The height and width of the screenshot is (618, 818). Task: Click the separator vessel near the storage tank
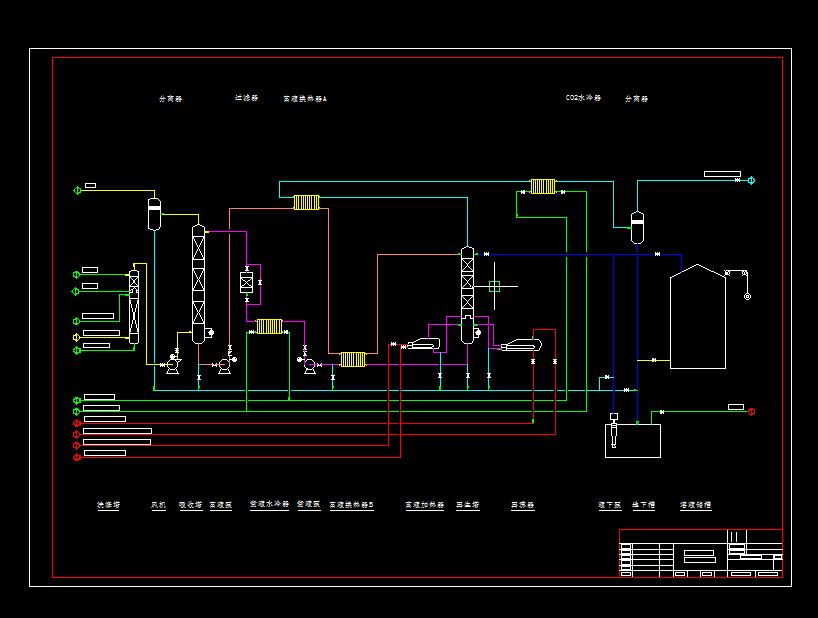[x=637, y=227]
